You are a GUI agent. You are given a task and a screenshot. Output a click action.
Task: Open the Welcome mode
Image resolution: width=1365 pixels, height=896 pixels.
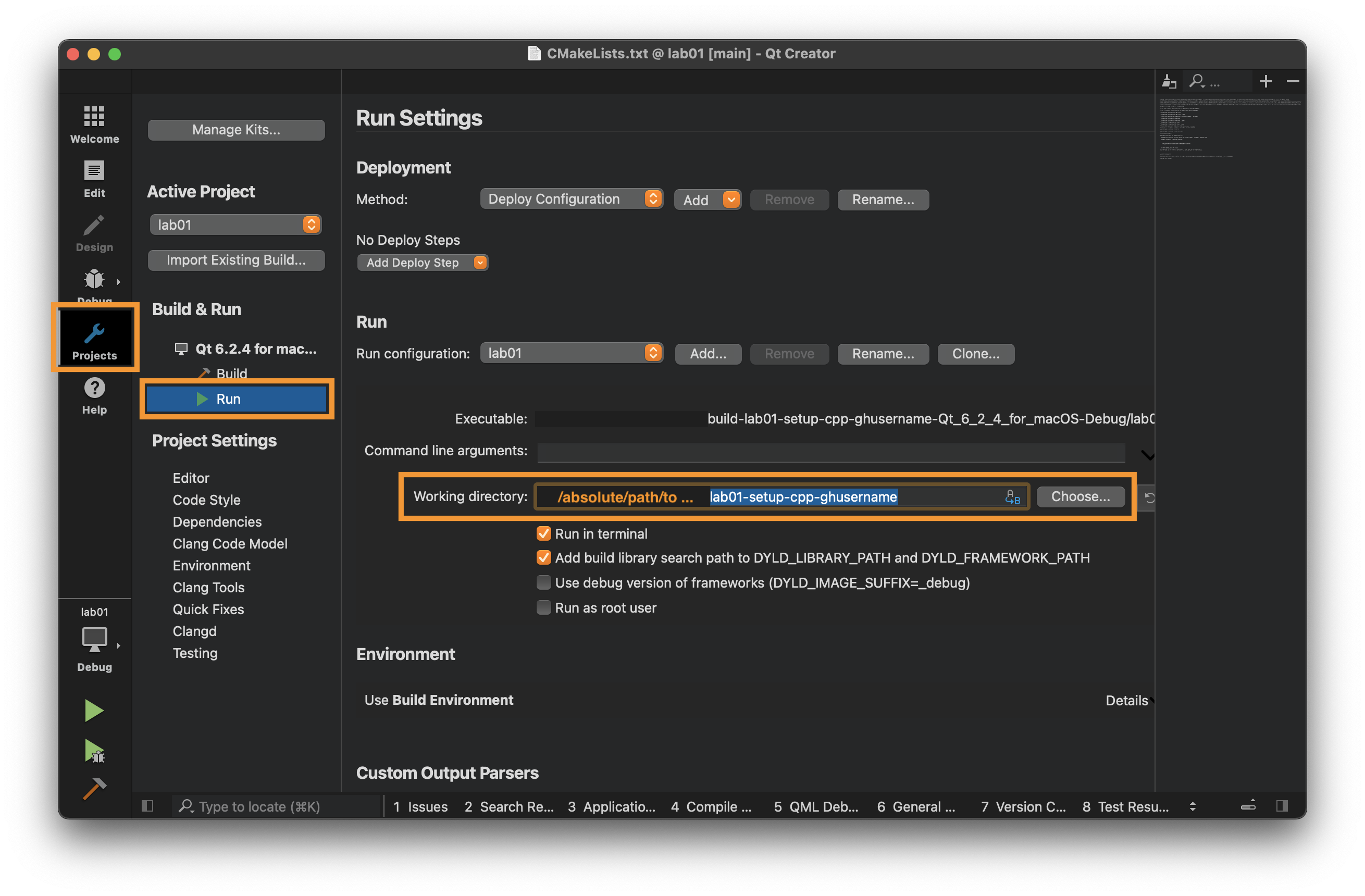tap(95, 125)
